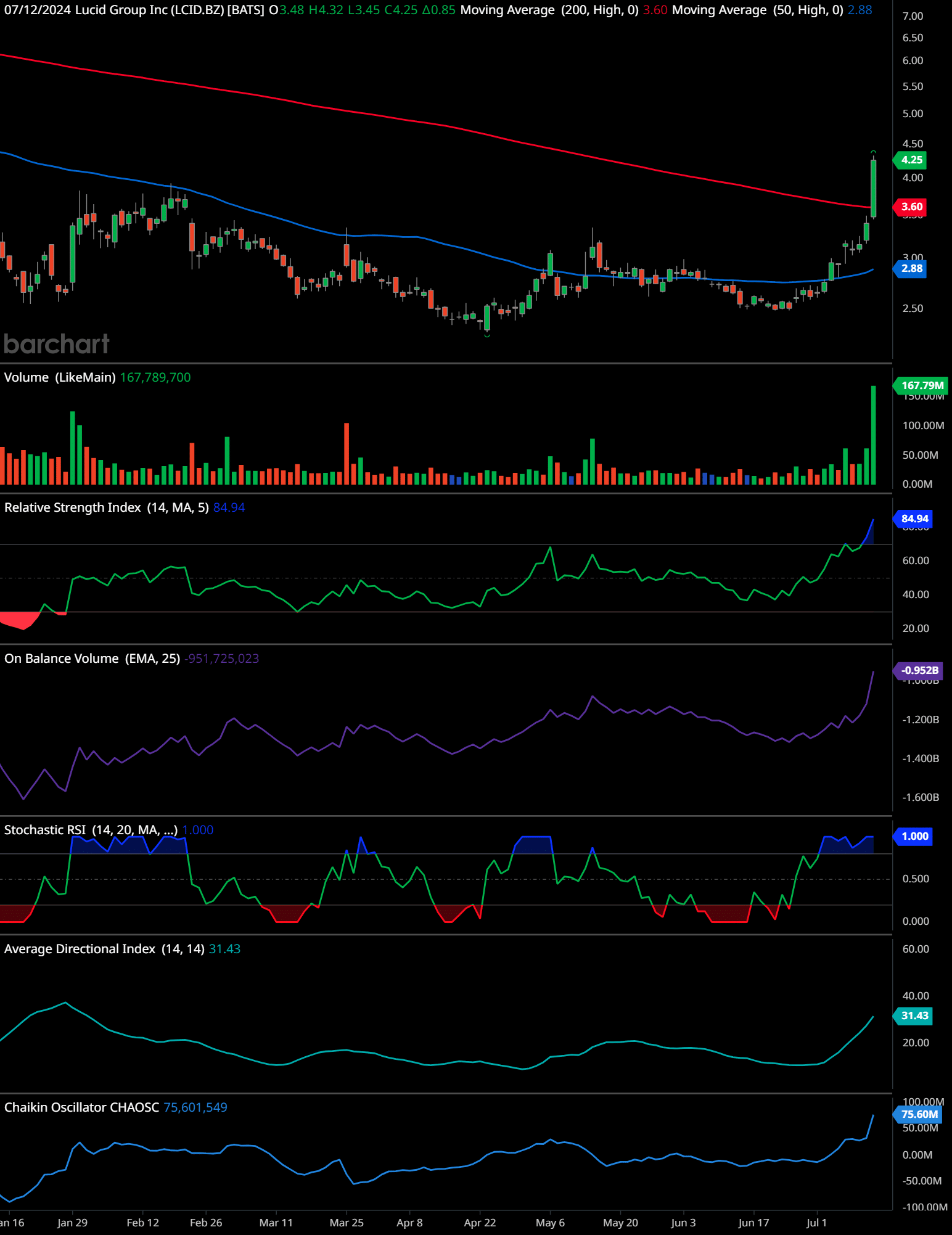Click the Apr 8 date axis label
Image resolution: width=952 pixels, height=1235 pixels.
pyautogui.click(x=409, y=1223)
